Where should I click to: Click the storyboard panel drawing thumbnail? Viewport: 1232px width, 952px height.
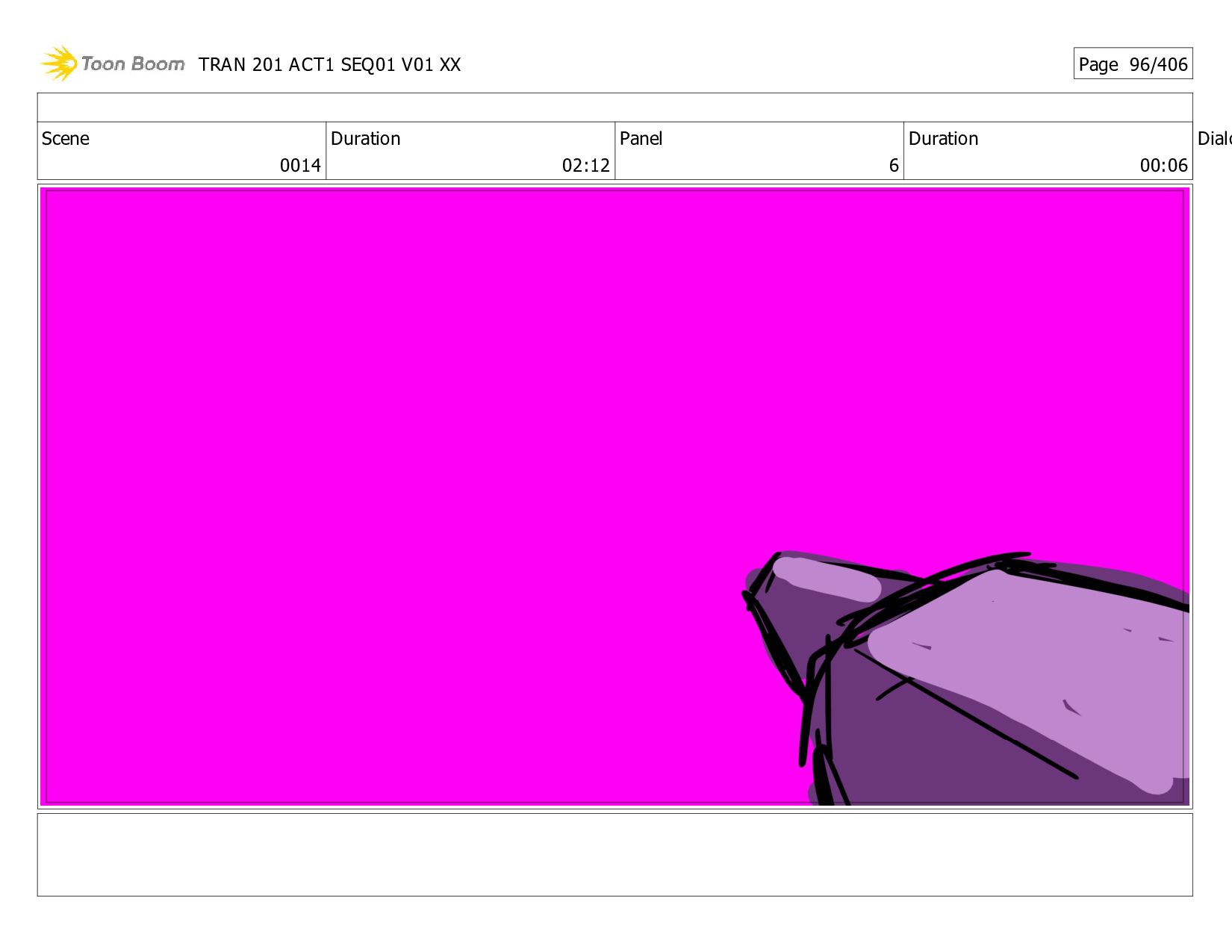coord(615,497)
